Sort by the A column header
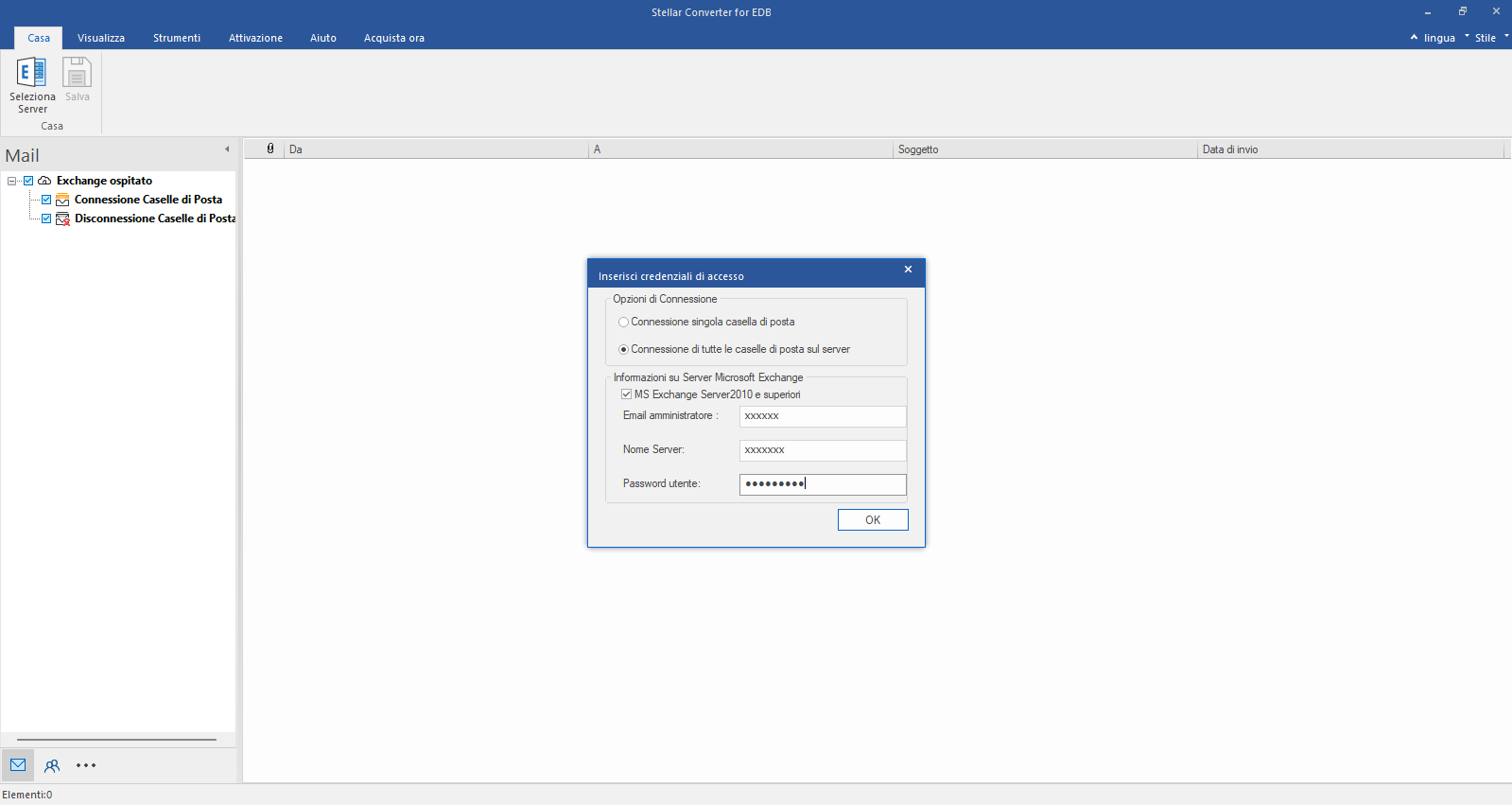1512x805 pixels. [740, 149]
